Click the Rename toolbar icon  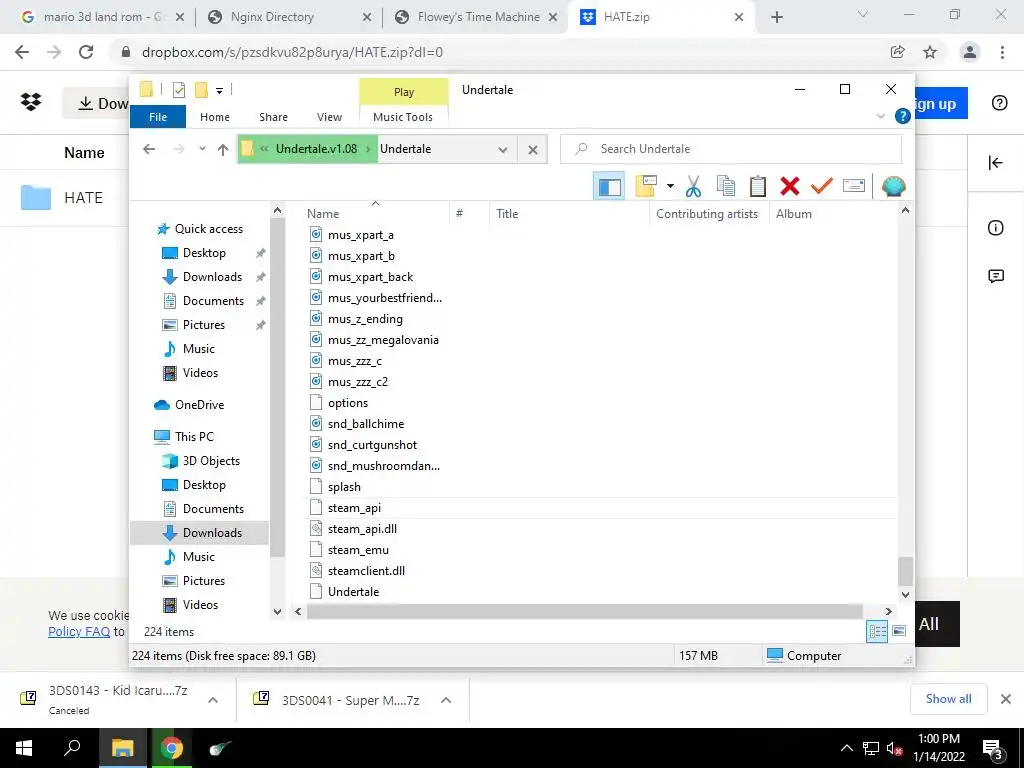854,186
